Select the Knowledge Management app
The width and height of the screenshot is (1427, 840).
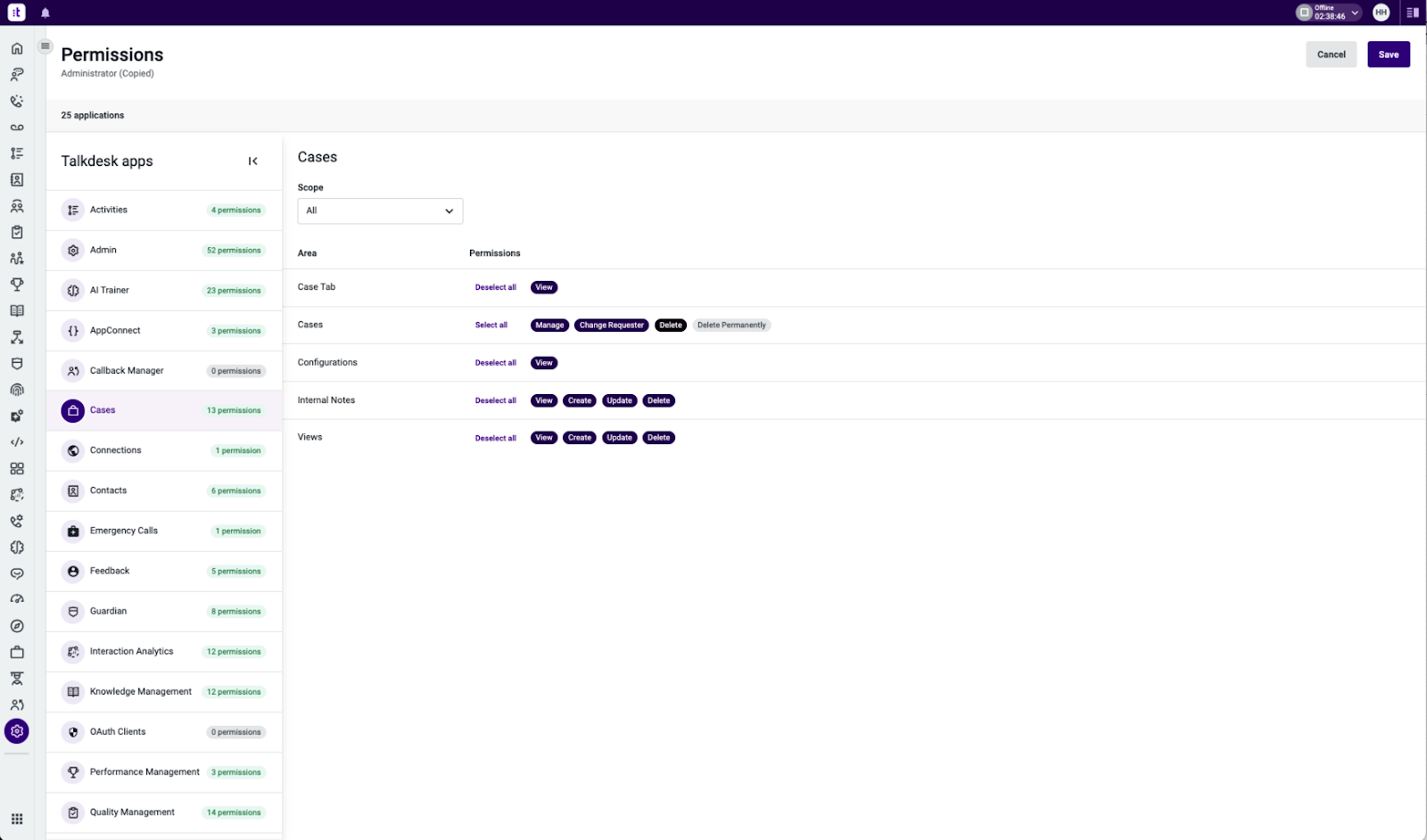[164, 692]
